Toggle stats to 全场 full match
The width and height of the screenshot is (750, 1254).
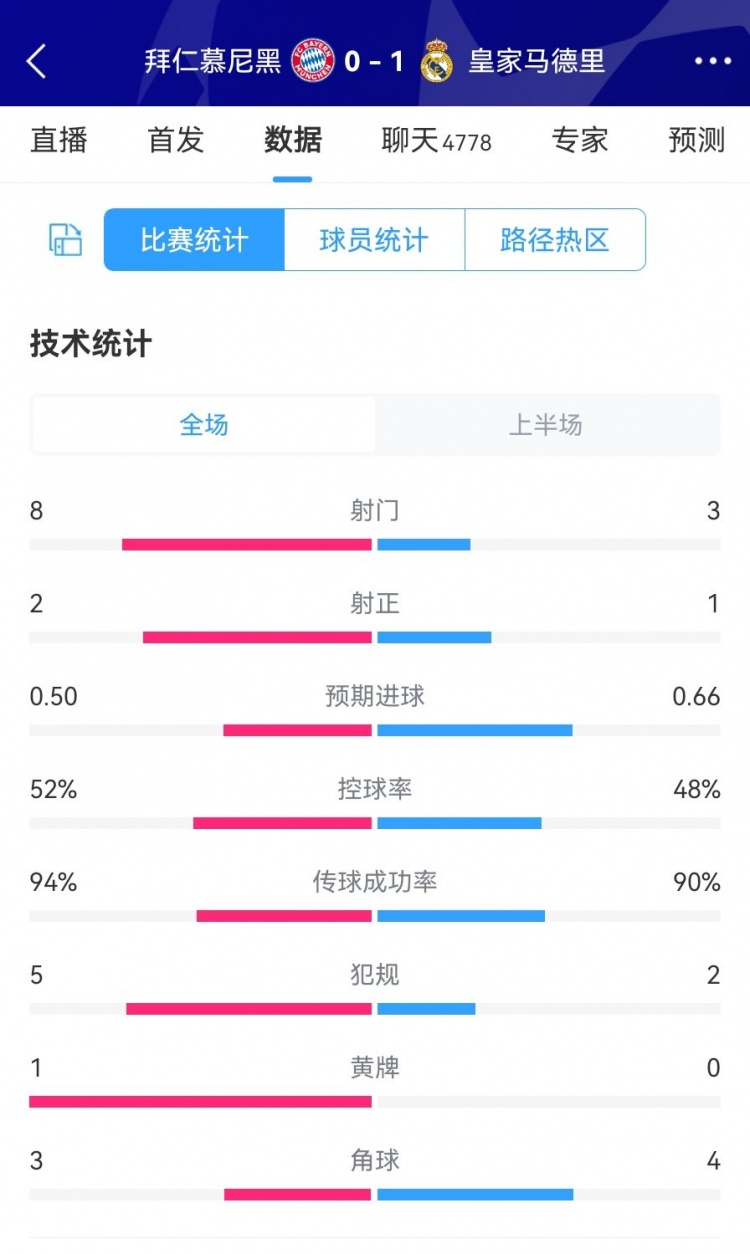(x=204, y=425)
